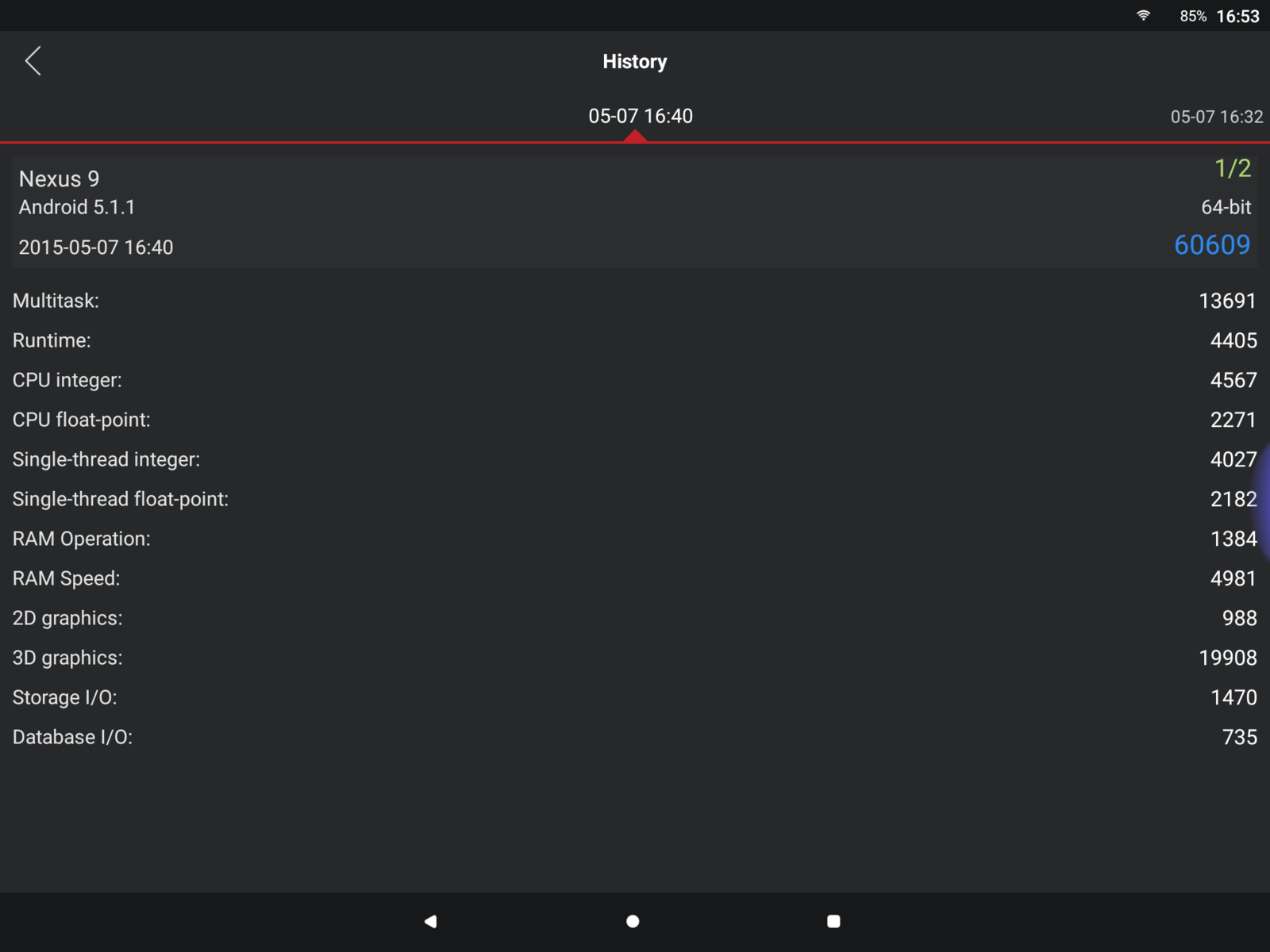Tap the Nexus 9 device header
This screenshot has width=1270, height=952.
click(60, 179)
